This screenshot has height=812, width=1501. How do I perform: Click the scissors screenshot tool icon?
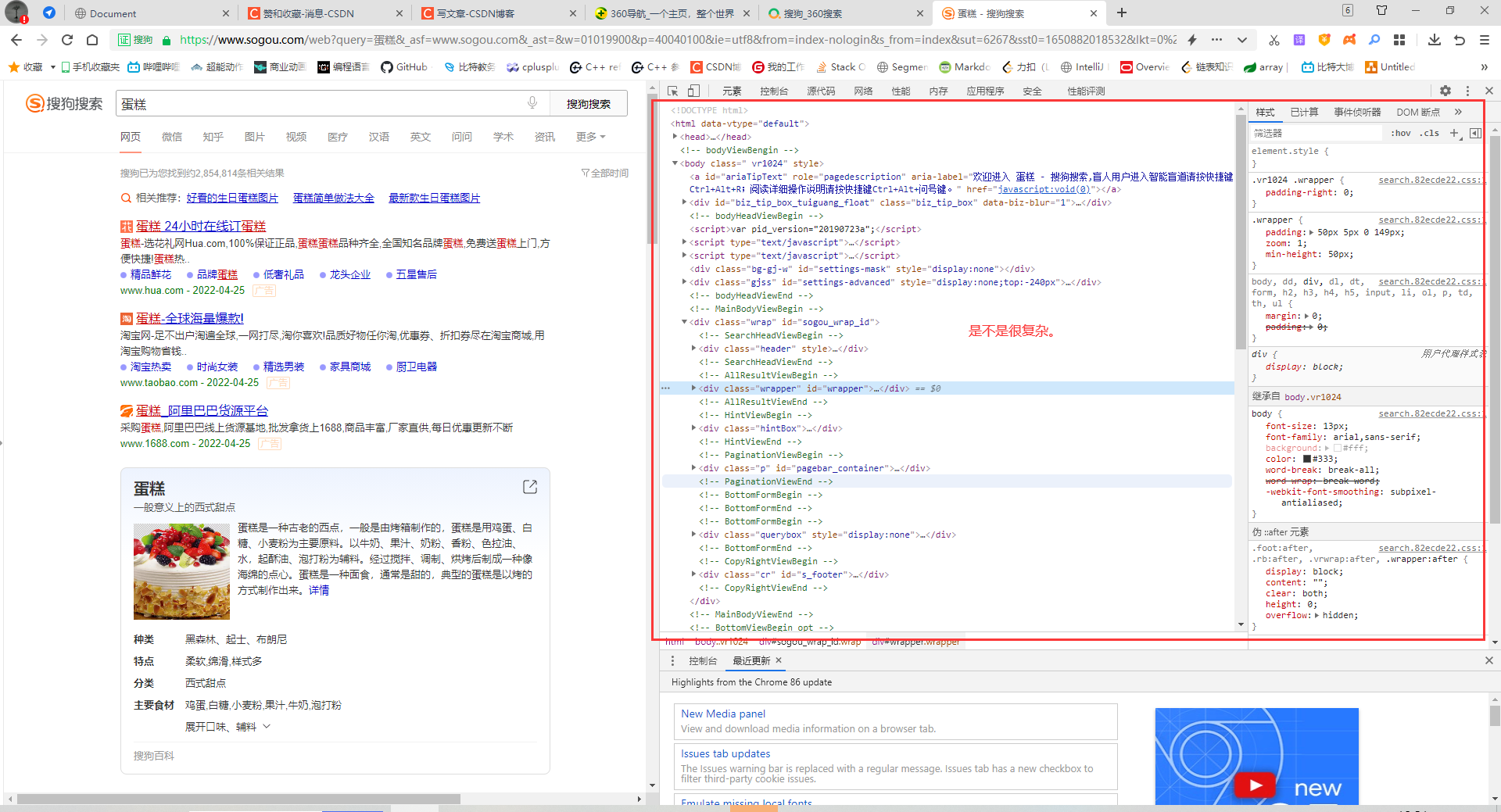[x=1274, y=40]
